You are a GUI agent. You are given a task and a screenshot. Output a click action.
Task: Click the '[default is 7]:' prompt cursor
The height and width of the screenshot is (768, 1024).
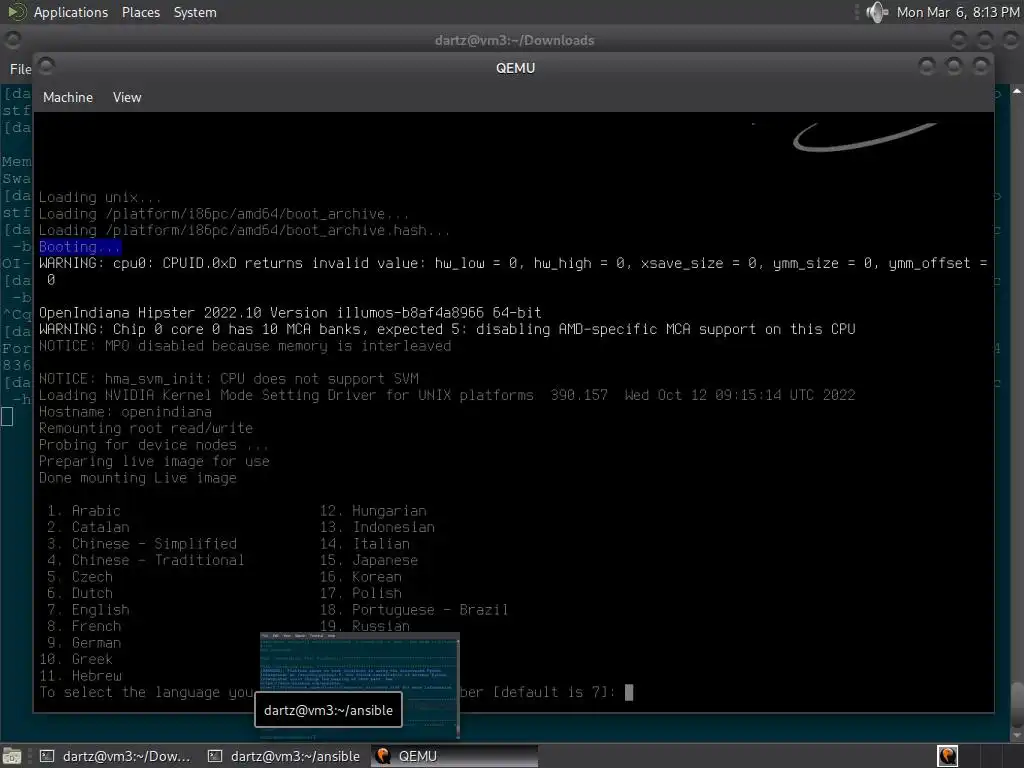click(x=629, y=692)
